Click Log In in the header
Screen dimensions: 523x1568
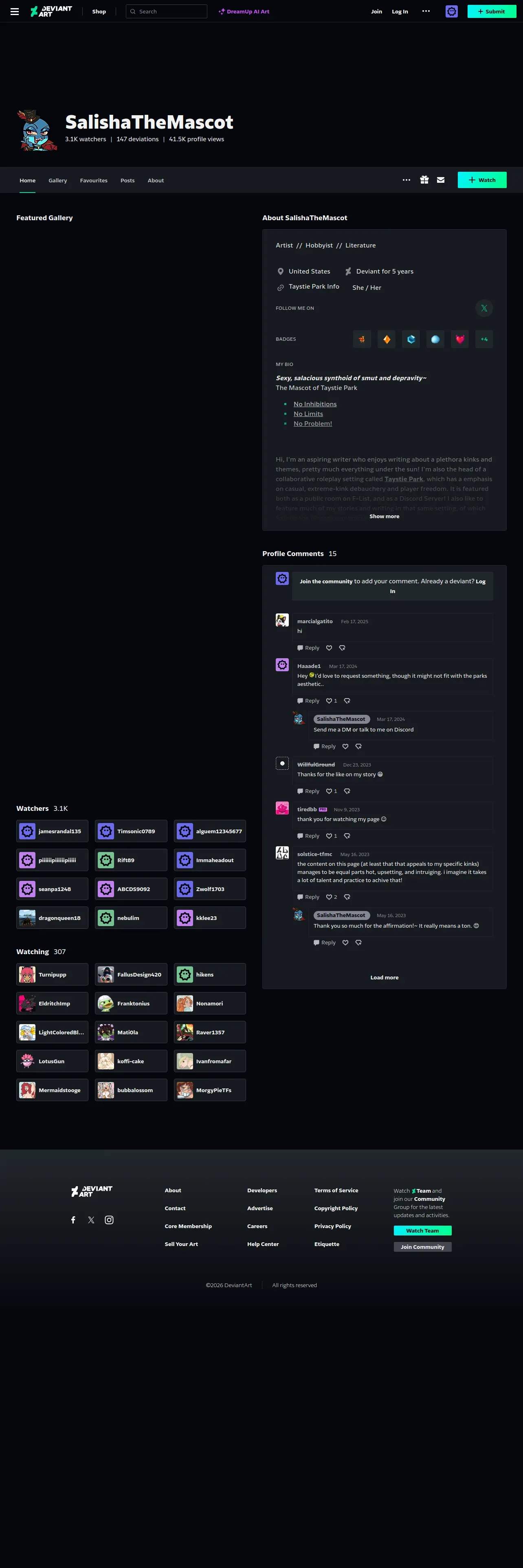[400, 11]
